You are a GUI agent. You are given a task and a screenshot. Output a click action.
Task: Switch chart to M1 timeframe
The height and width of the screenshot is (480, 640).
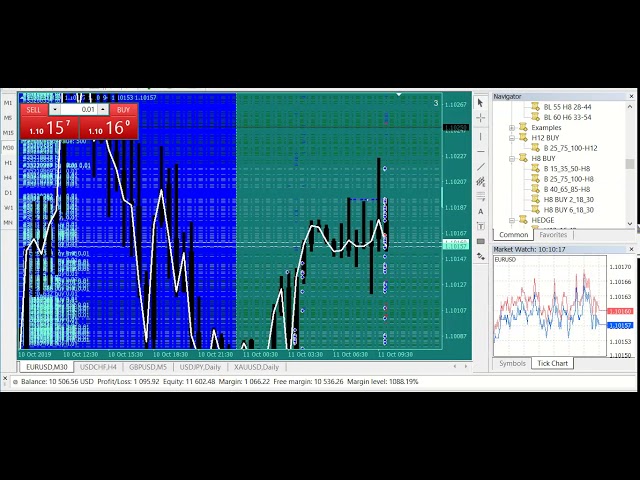[x=8, y=102]
